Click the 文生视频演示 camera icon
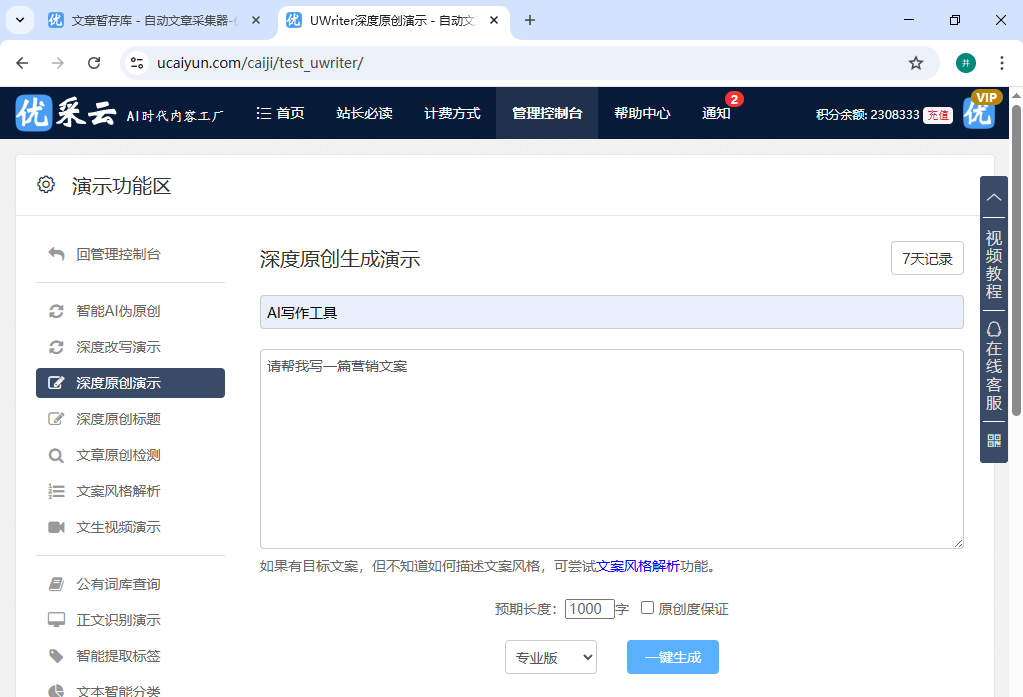The width and height of the screenshot is (1023, 697). (57, 527)
